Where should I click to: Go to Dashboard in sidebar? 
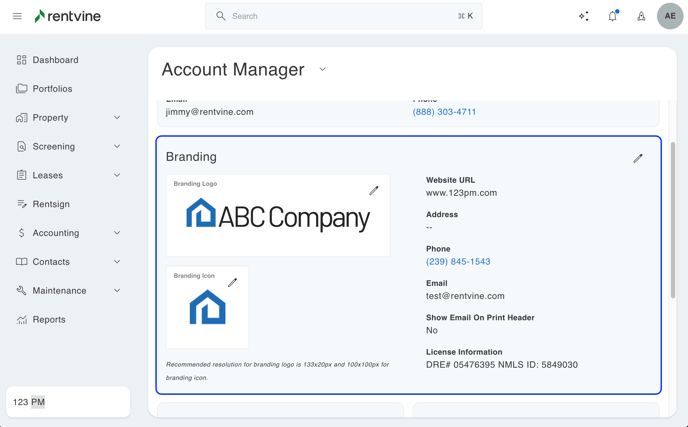click(55, 60)
